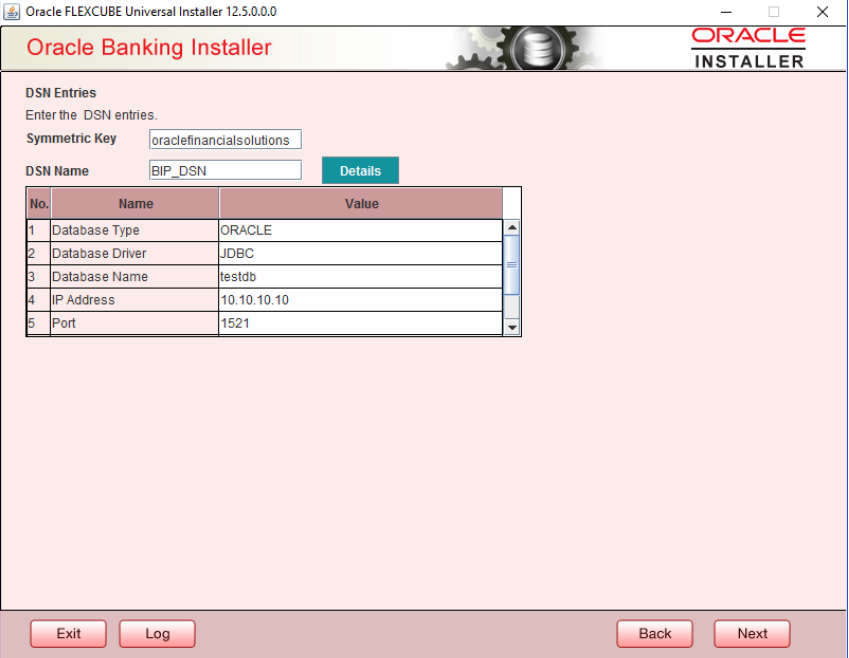Select the JDBC value cell
The image size is (849, 658).
[361, 253]
